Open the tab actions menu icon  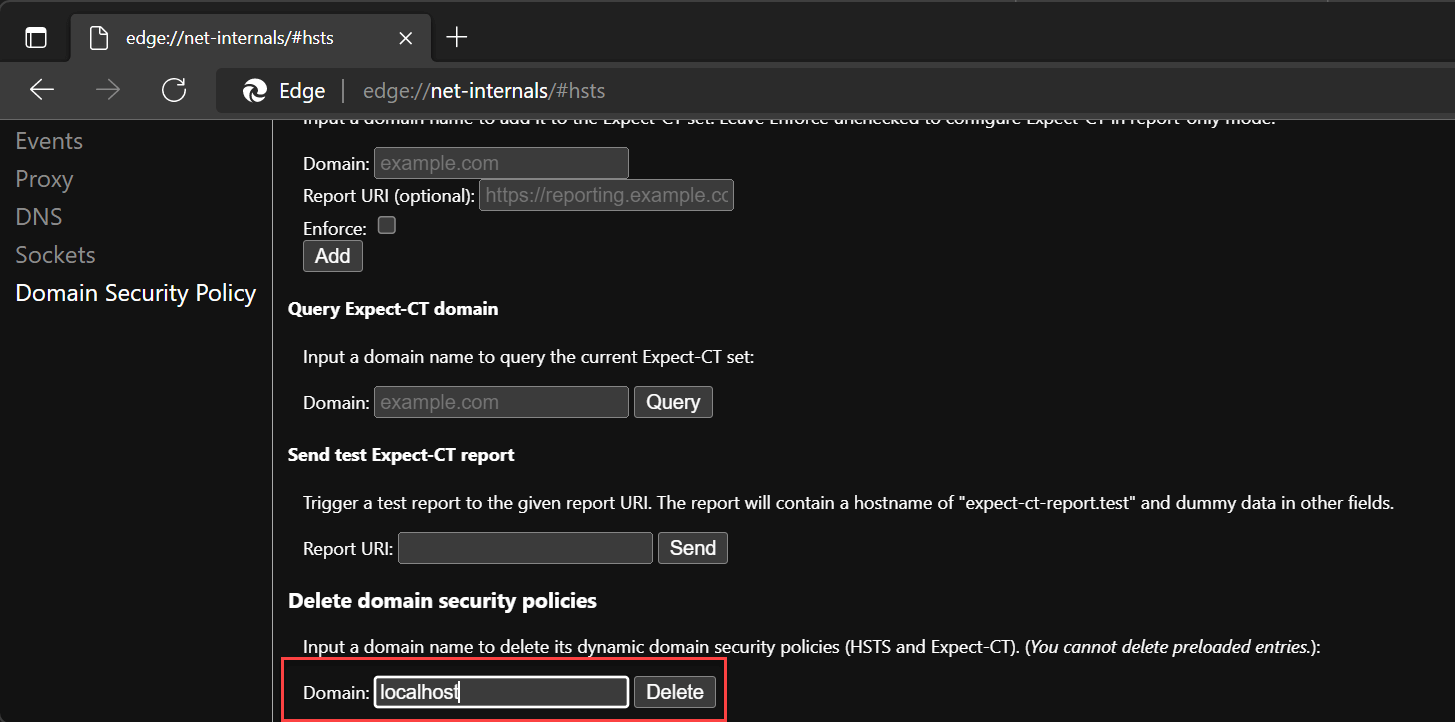pyautogui.click(x=36, y=38)
